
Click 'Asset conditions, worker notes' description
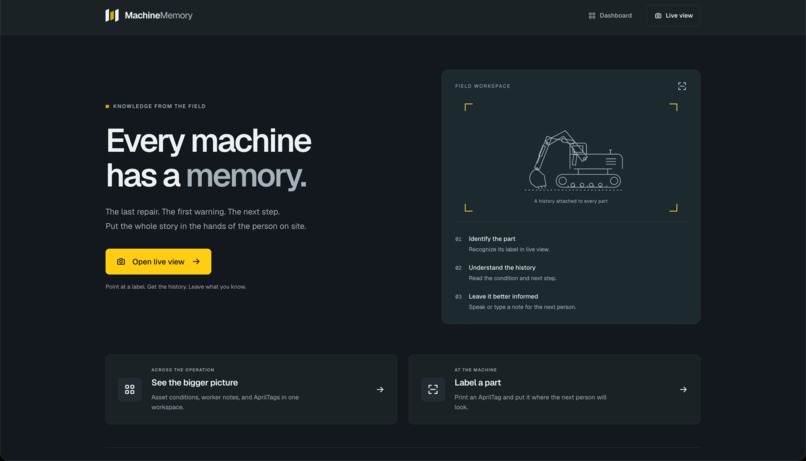(225, 402)
